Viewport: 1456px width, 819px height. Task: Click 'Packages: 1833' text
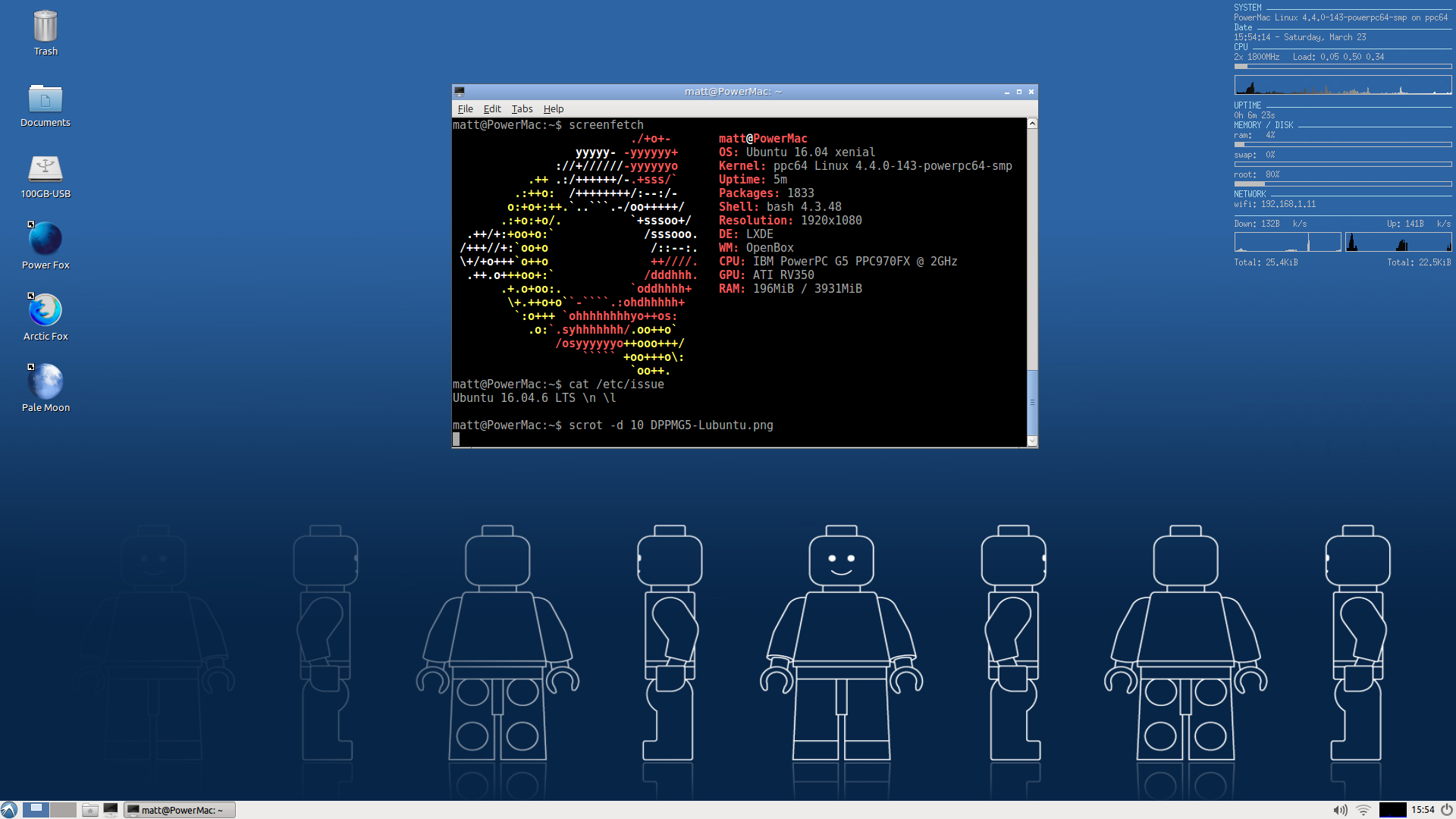pos(767,193)
